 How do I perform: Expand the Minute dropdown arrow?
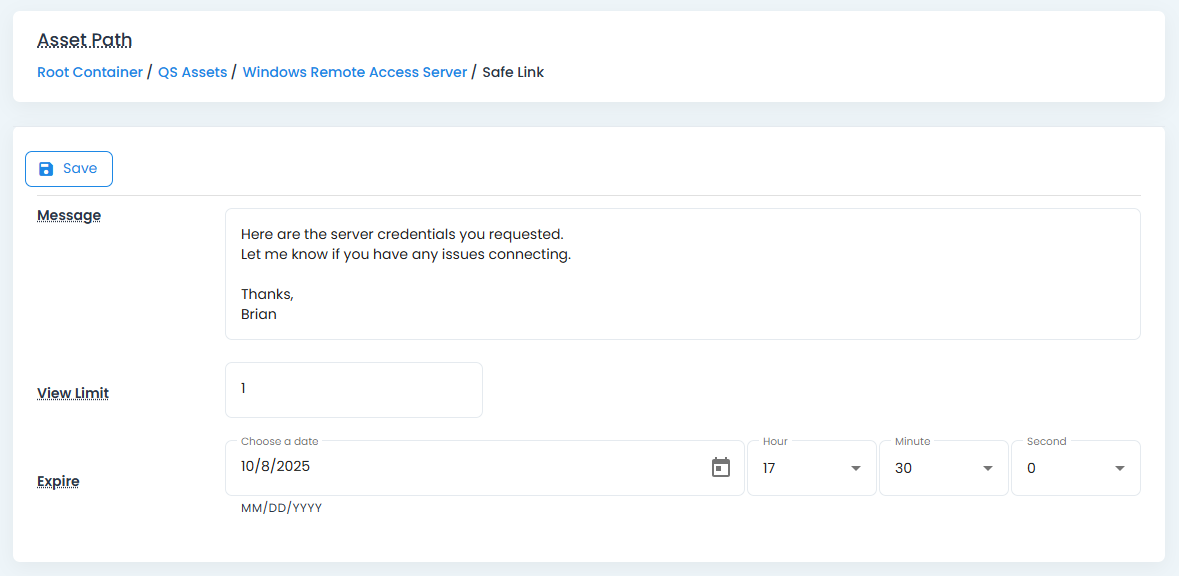click(x=988, y=468)
